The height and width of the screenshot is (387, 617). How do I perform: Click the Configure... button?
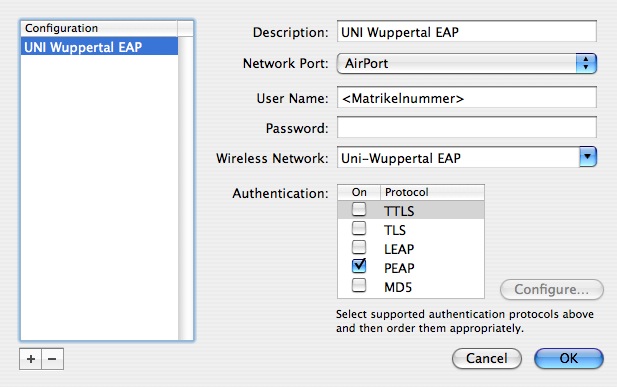tap(552, 289)
